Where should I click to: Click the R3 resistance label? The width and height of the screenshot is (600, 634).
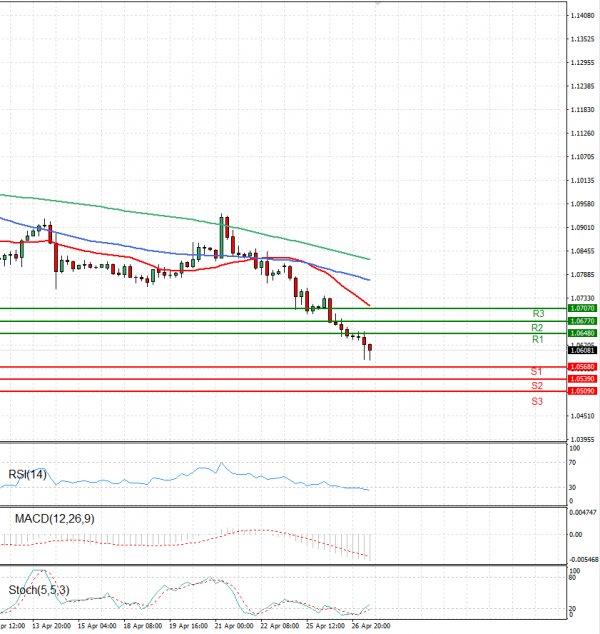(x=538, y=313)
